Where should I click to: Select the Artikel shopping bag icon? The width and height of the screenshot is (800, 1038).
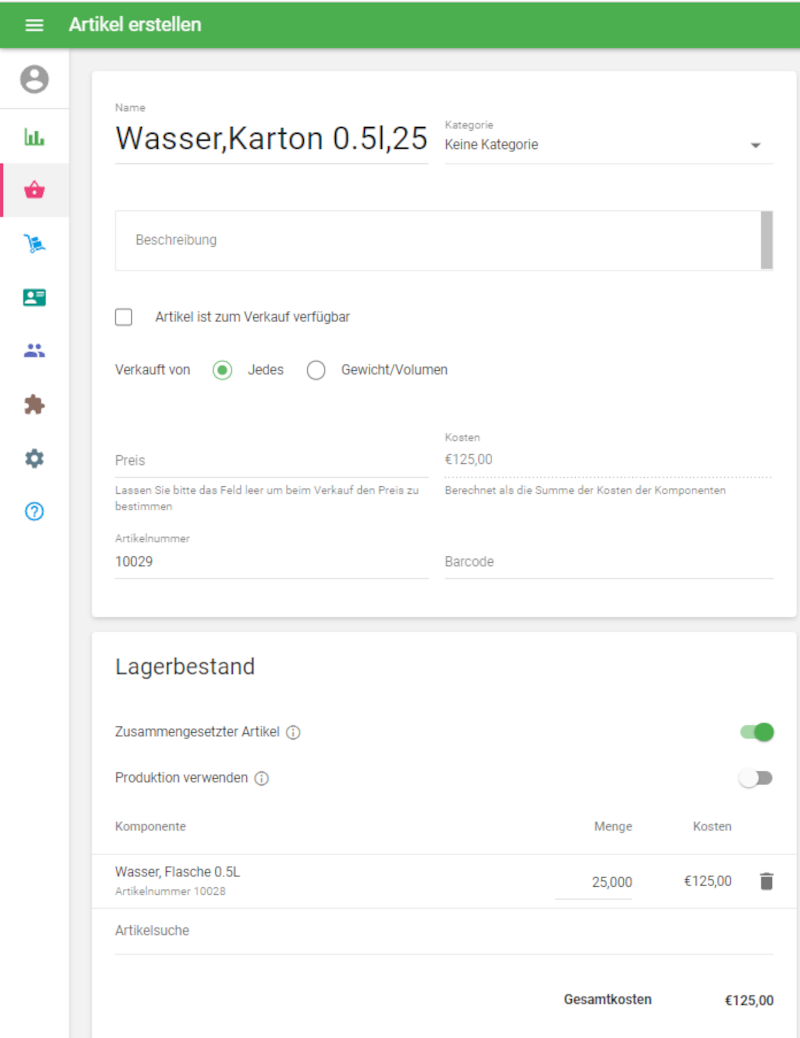click(x=33, y=189)
